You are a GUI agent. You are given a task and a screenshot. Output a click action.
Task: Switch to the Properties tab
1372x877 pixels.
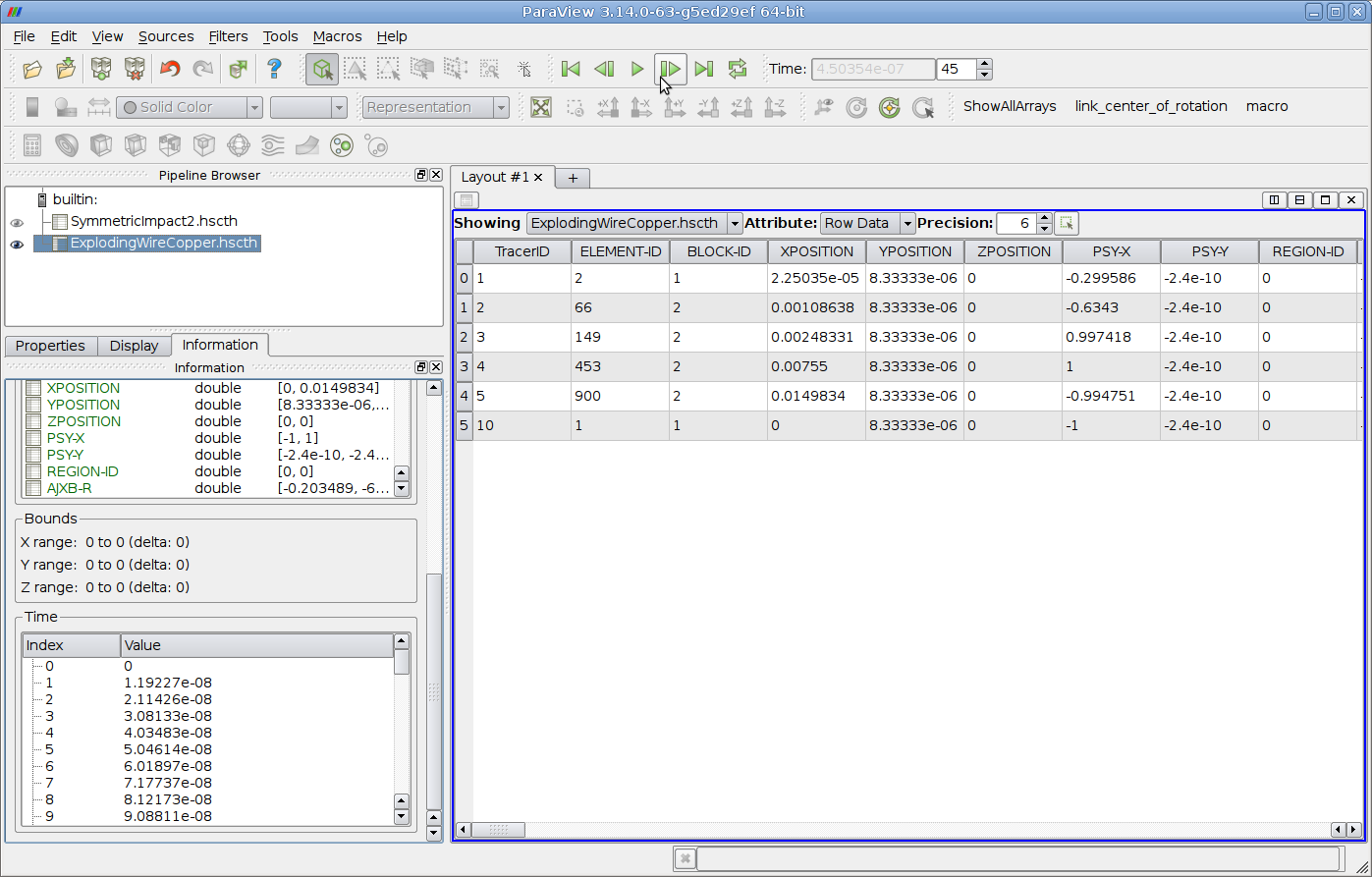pyautogui.click(x=50, y=346)
